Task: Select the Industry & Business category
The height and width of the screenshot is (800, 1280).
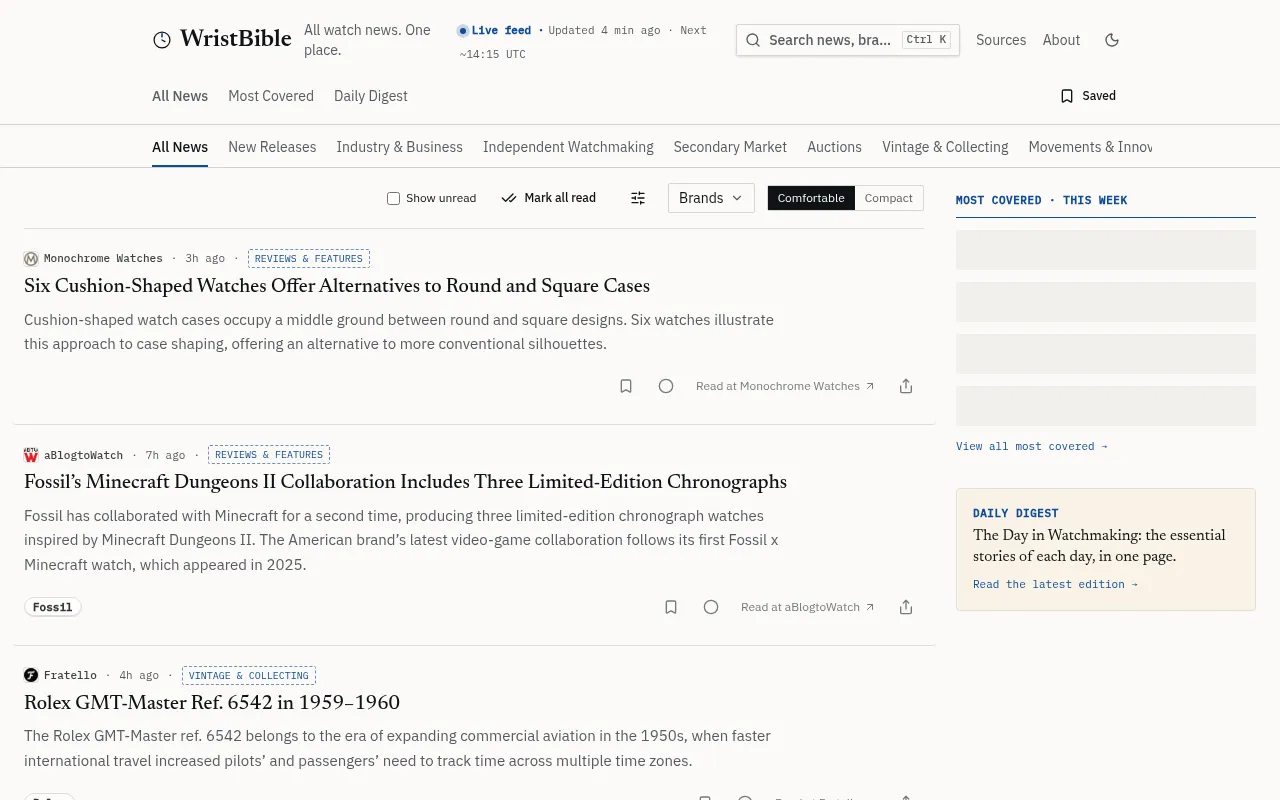Action: [x=400, y=147]
